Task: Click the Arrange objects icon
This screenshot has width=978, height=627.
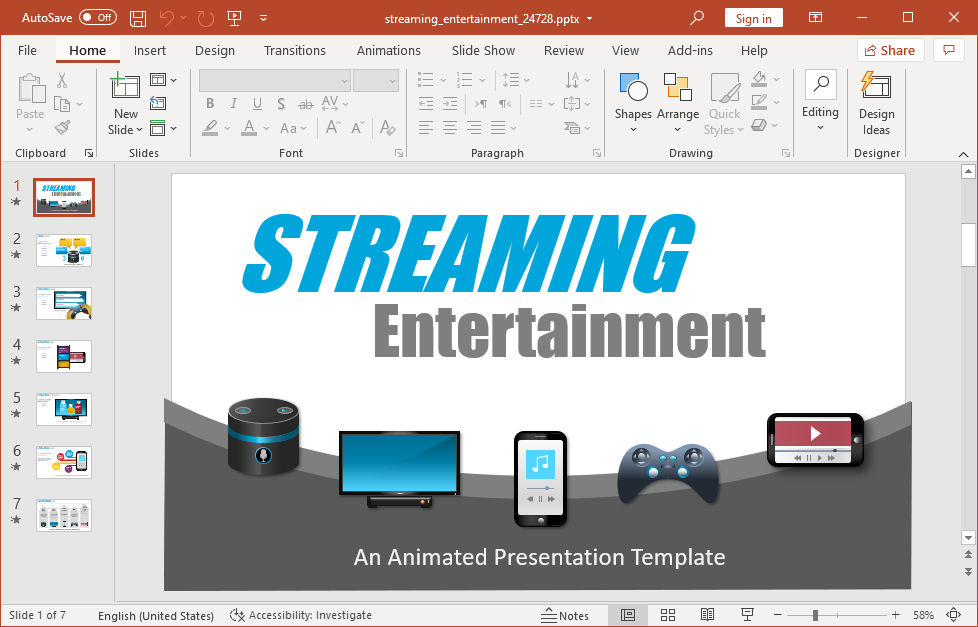Action: (x=677, y=98)
